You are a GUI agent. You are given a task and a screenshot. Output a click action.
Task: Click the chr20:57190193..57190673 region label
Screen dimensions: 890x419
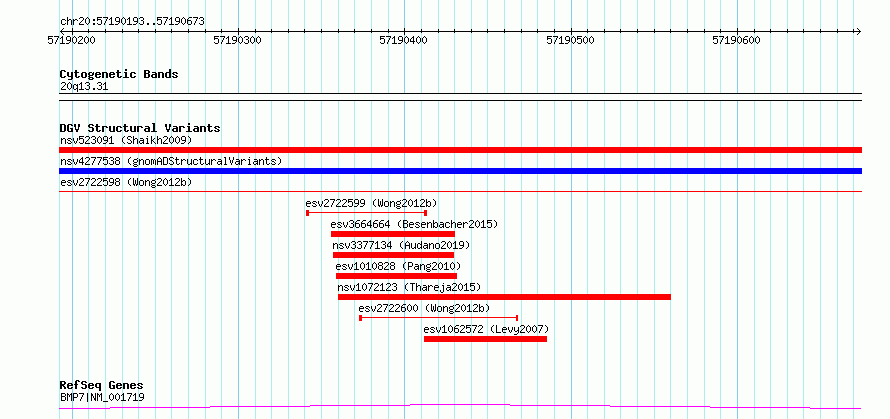pyautogui.click(x=132, y=22)
